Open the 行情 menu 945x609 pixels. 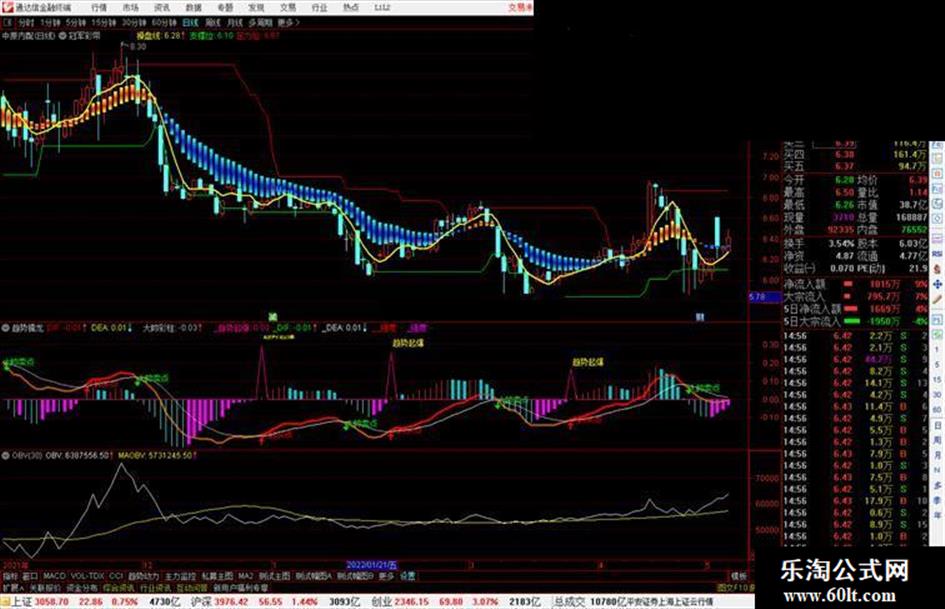click(99, 8)
